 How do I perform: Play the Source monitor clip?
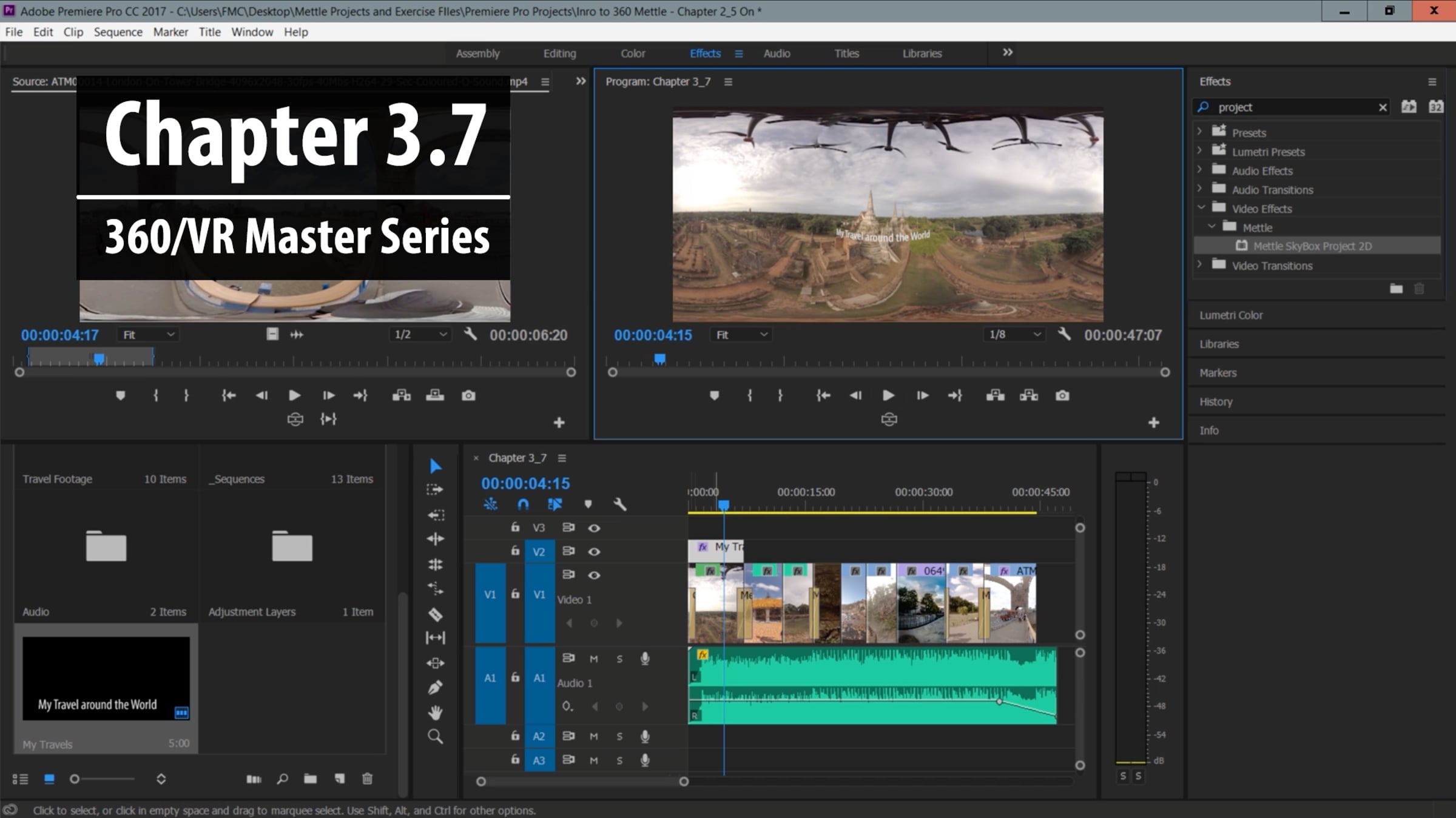point(294,395)
